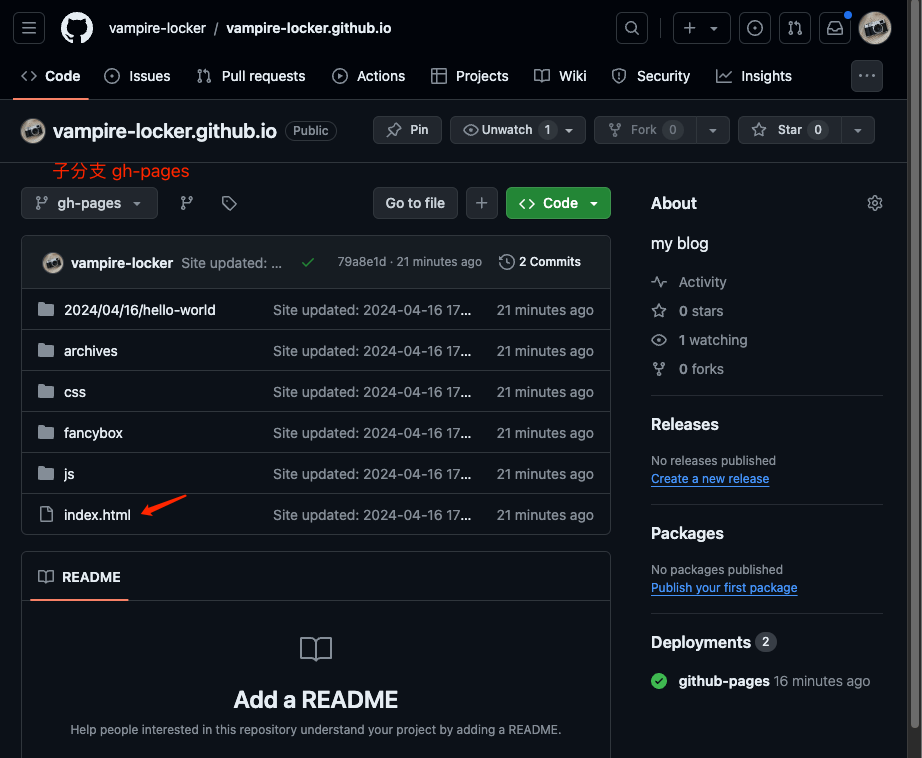
Task: Click the Packages heading
Action: (687, 533)
